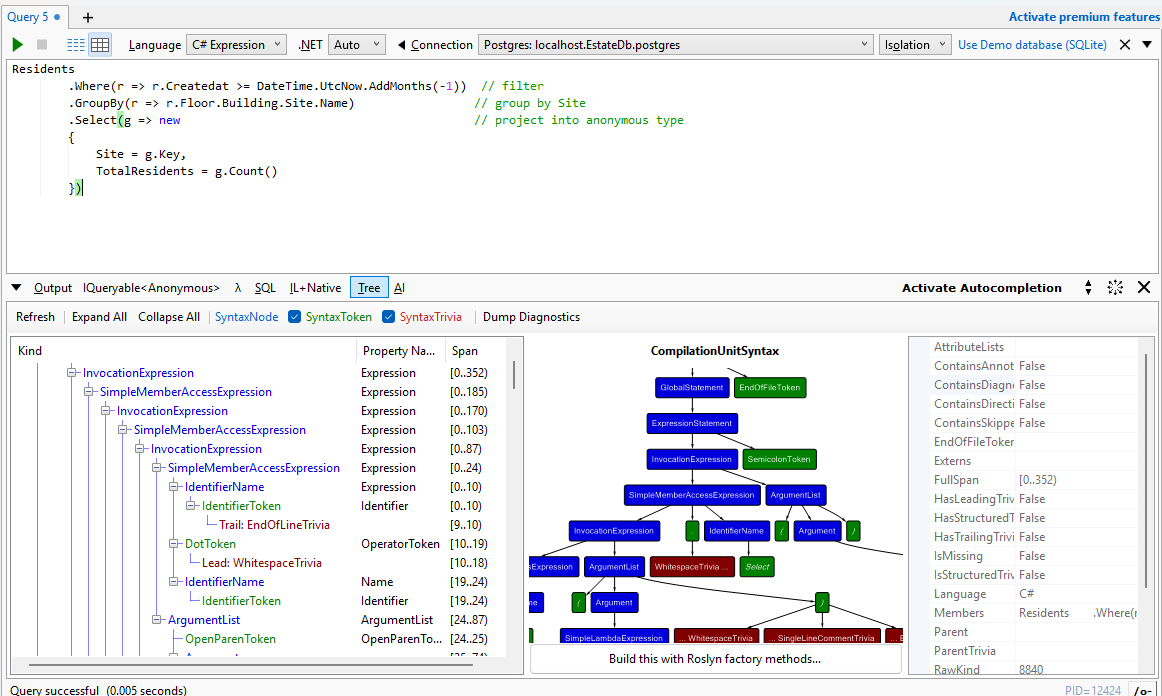Switch to the SQL results tab
This screenshot has height=696, width=1162.
[x=265, y=287]
